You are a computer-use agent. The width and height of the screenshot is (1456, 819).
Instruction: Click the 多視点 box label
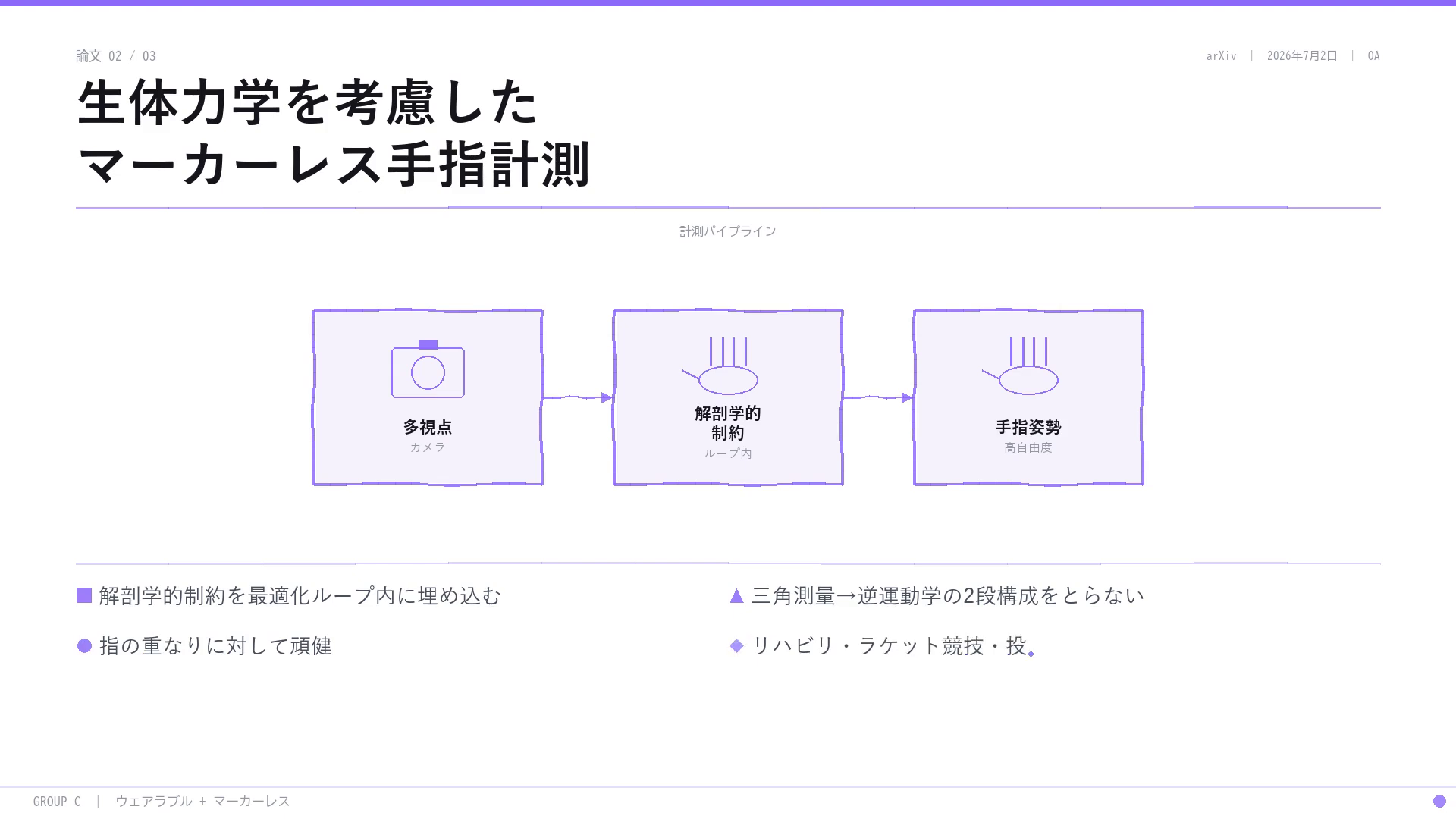tap(428, 427)
